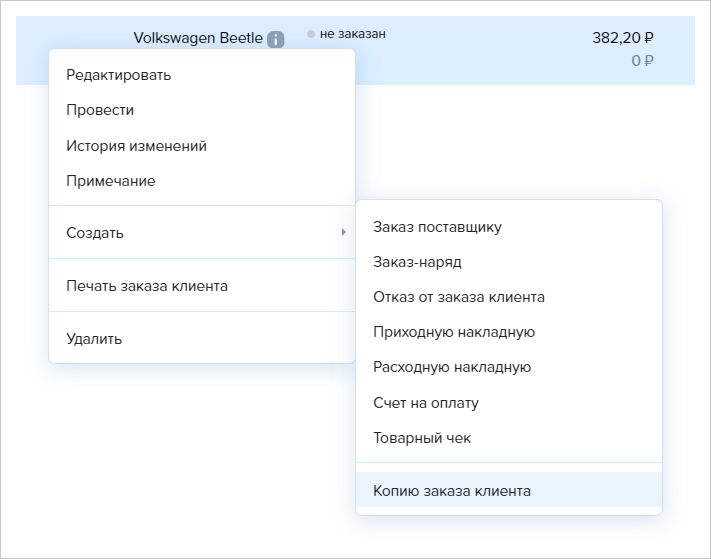
Task: Click the Volkswagen Beetle order name
Action: coord(198,38)
